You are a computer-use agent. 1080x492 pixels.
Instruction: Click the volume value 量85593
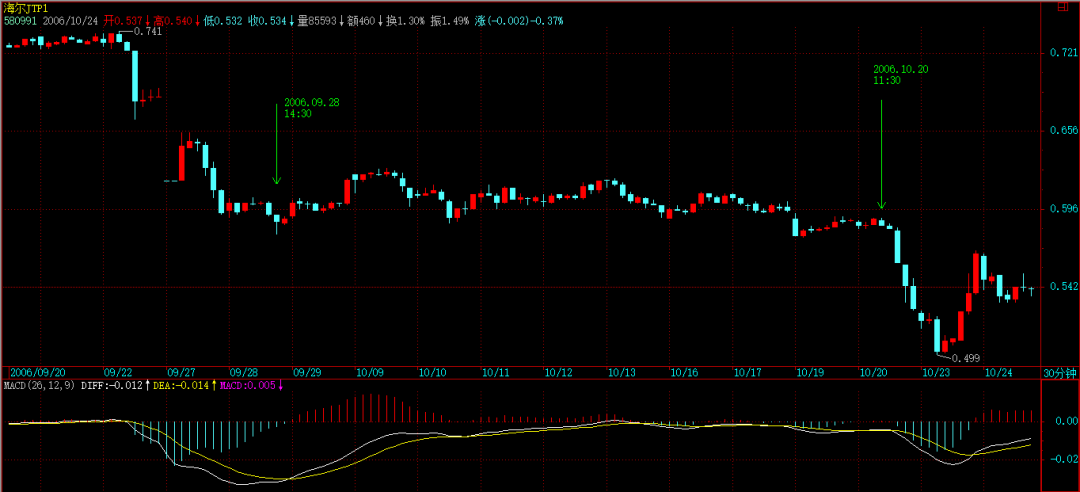coord(318,21)
